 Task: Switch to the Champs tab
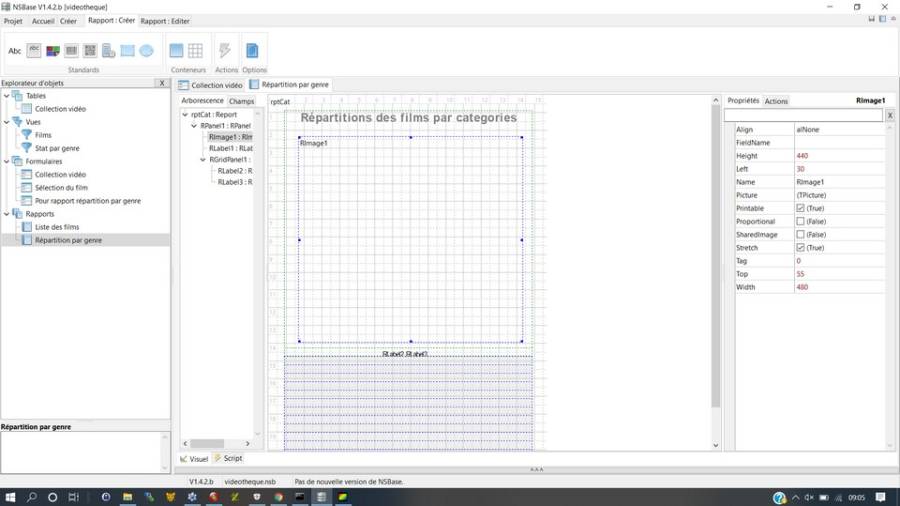[x=241, y=101]
